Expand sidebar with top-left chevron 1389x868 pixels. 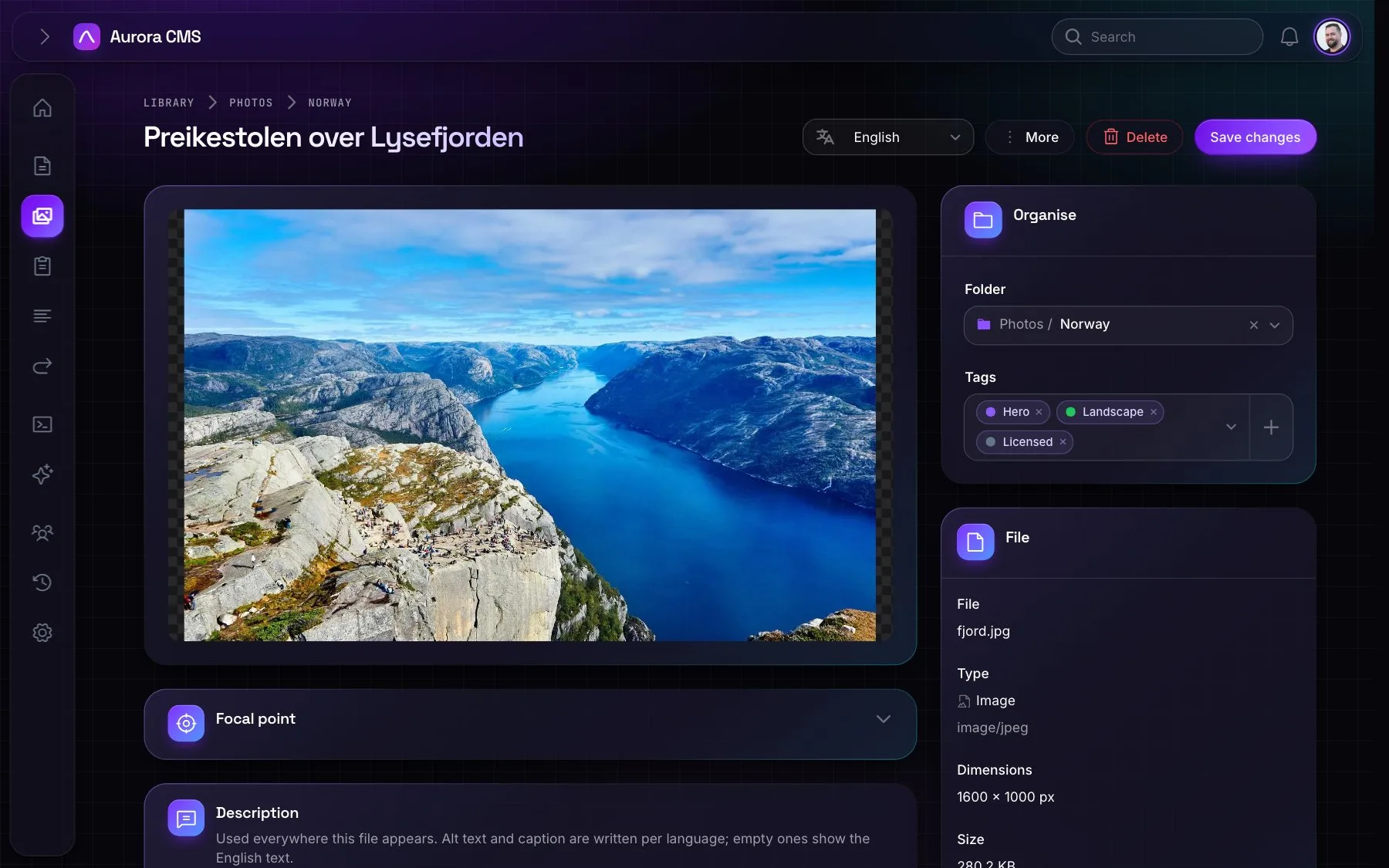45,37
